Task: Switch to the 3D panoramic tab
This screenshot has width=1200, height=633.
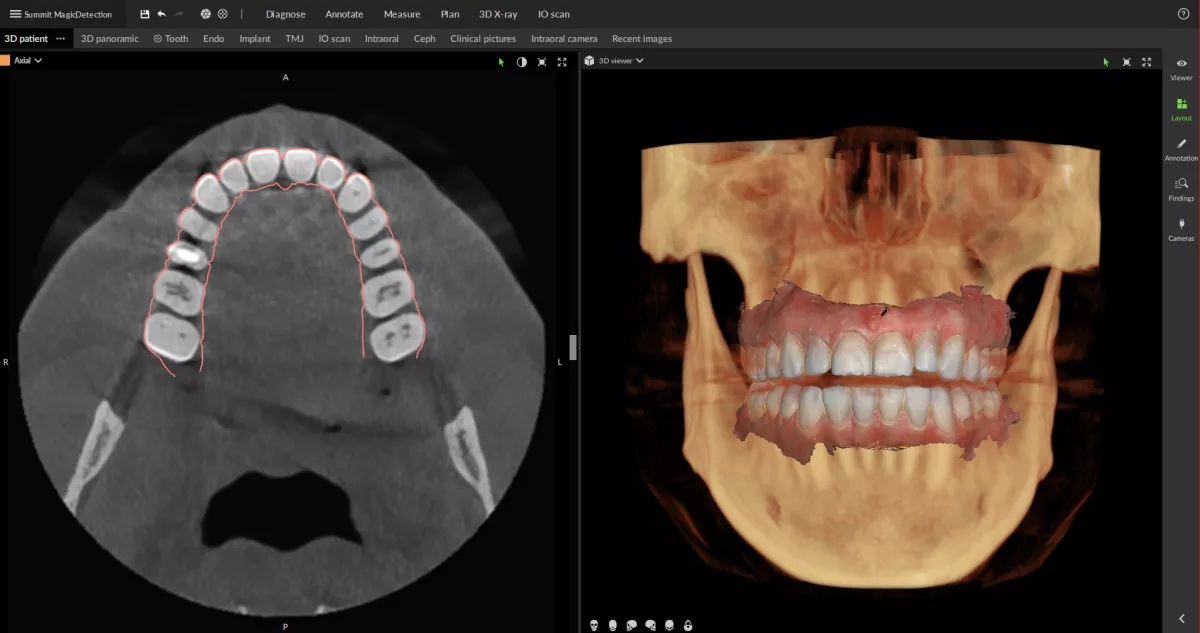Action: (x=109, y=39)
